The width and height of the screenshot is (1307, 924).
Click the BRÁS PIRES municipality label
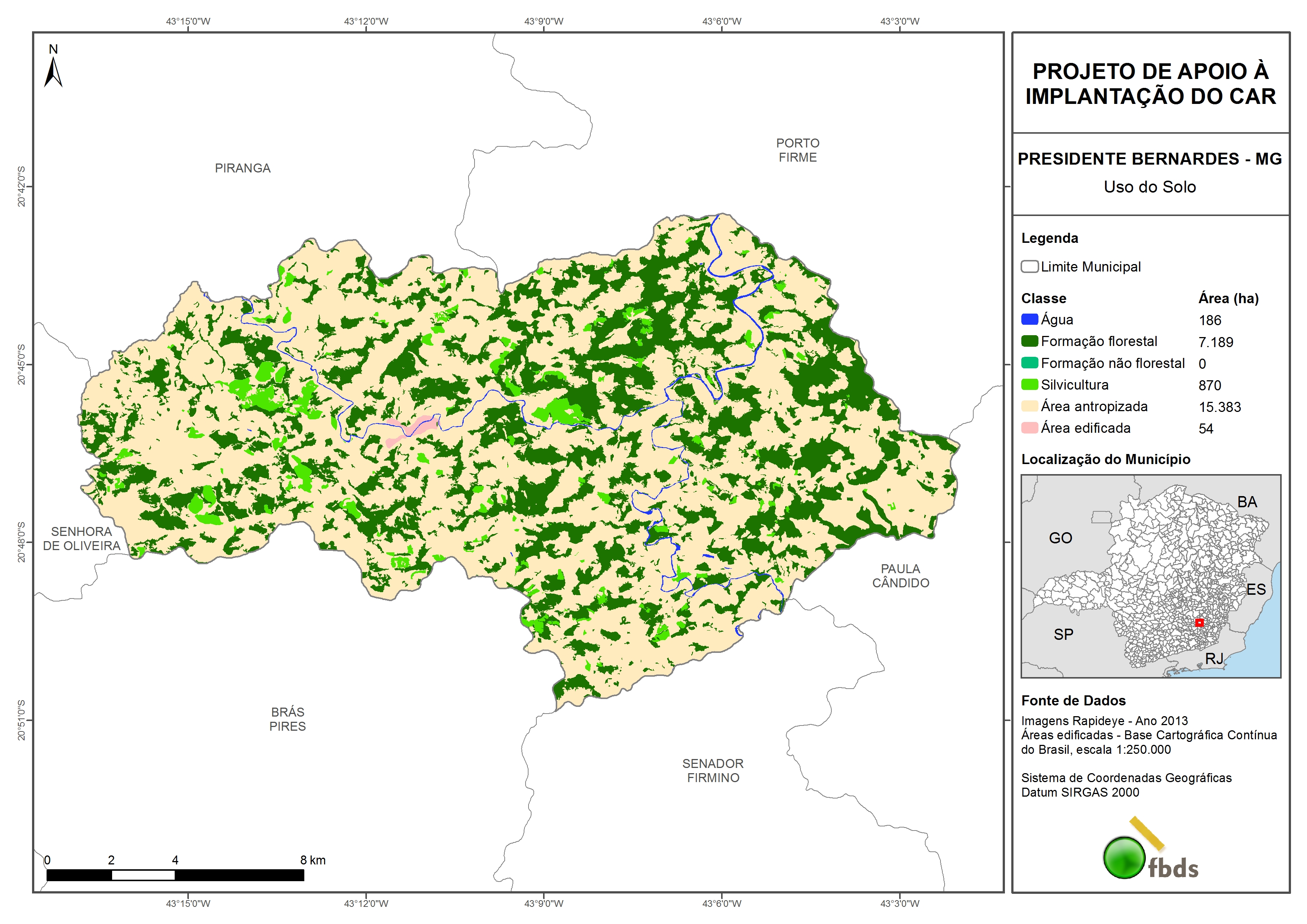click(x=288, y=719)
